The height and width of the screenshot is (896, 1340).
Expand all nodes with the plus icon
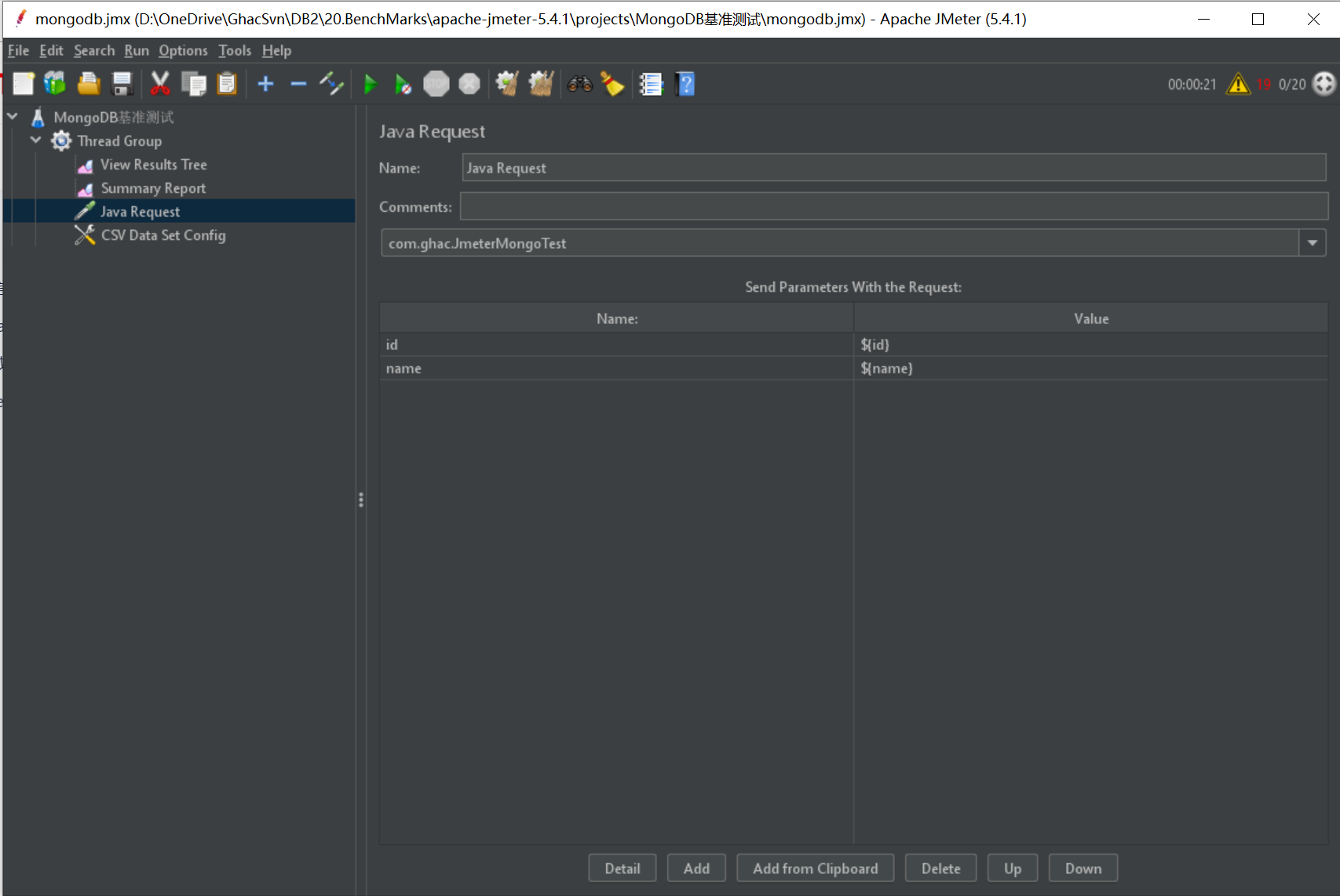[x=265, y=83]
